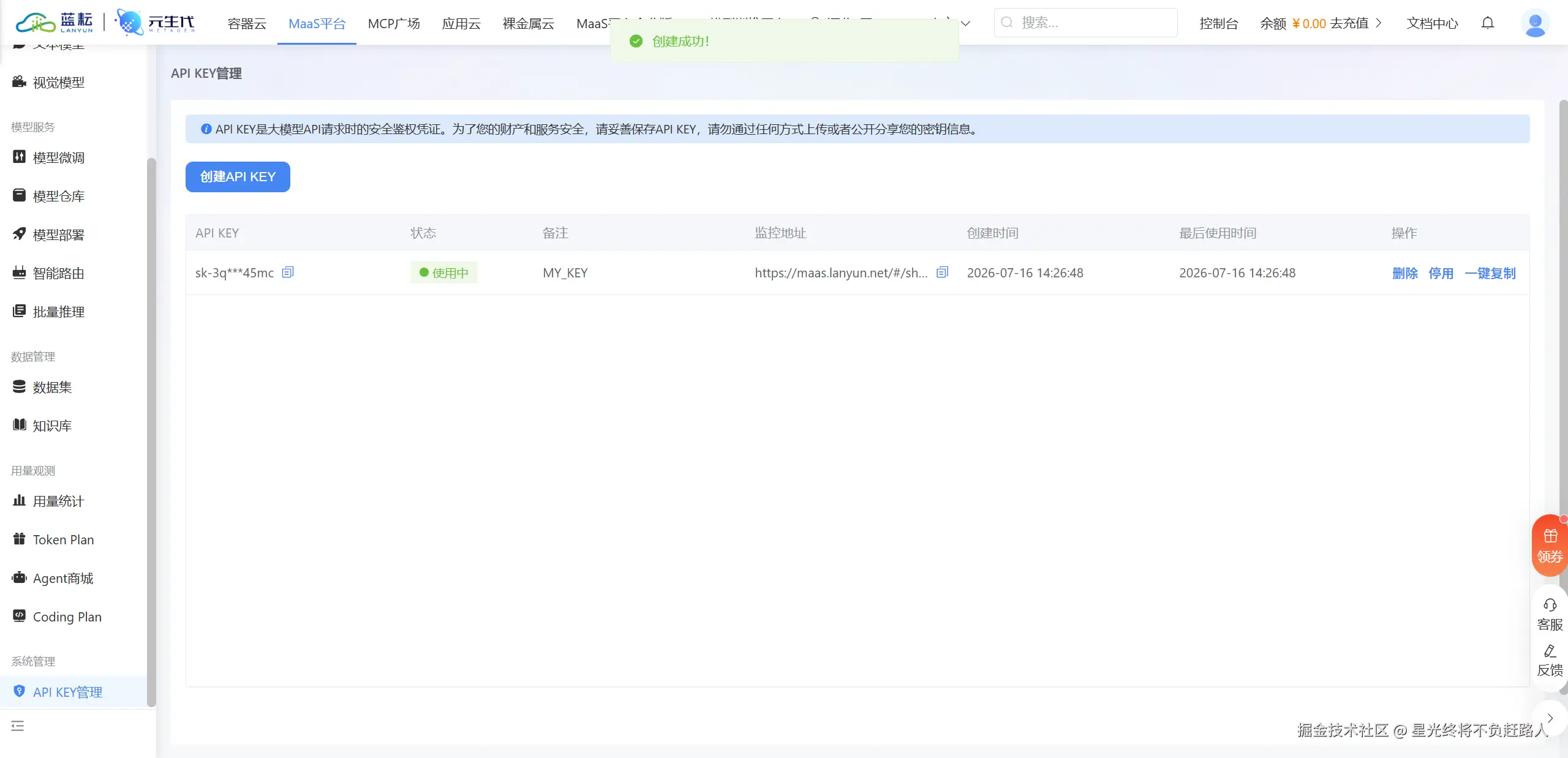Open 控制台 link
1568x758 pixels.
click(1218, 23)
